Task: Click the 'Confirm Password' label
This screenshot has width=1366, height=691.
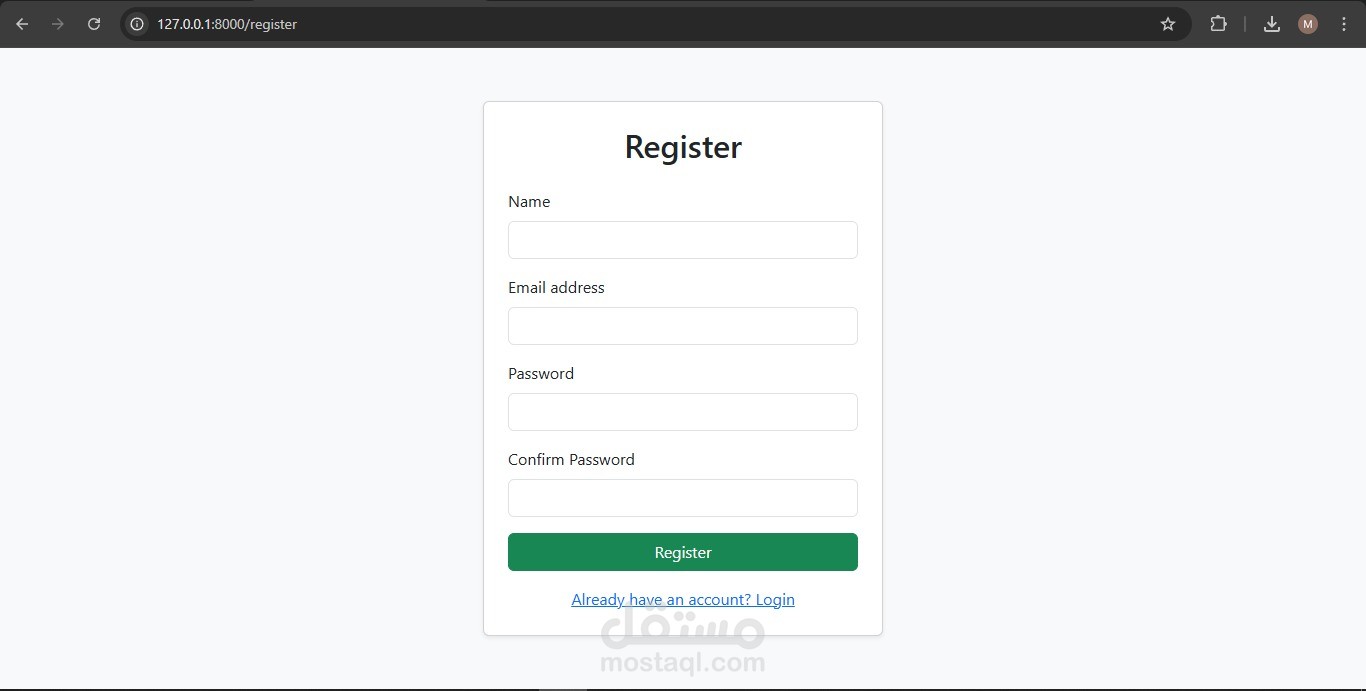Action: (571, 460)
